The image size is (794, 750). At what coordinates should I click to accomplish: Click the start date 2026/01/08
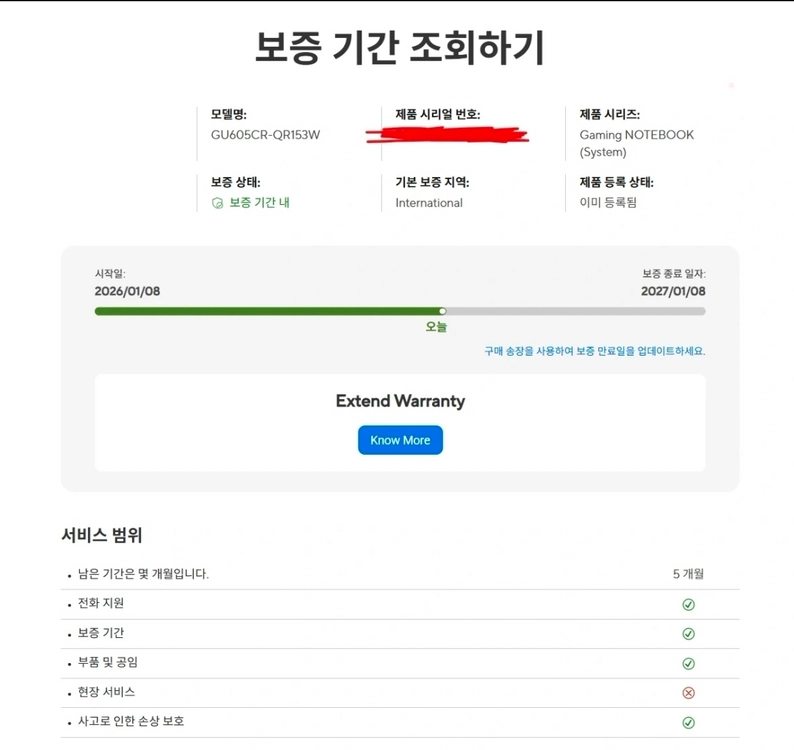[x=127, y=291]
